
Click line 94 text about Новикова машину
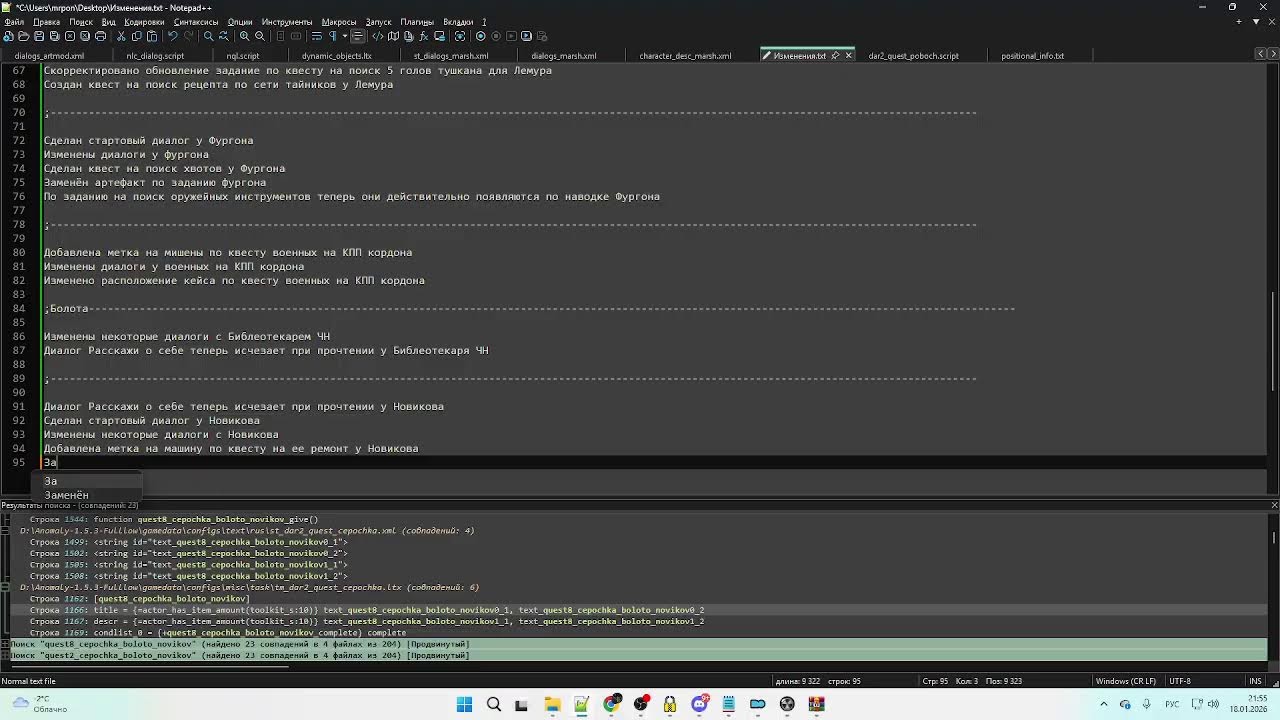click(x=231, y=449)
